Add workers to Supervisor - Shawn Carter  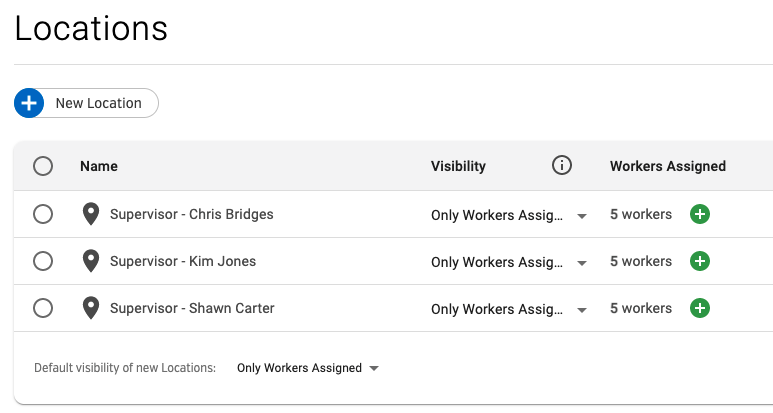tap(700, 308)
